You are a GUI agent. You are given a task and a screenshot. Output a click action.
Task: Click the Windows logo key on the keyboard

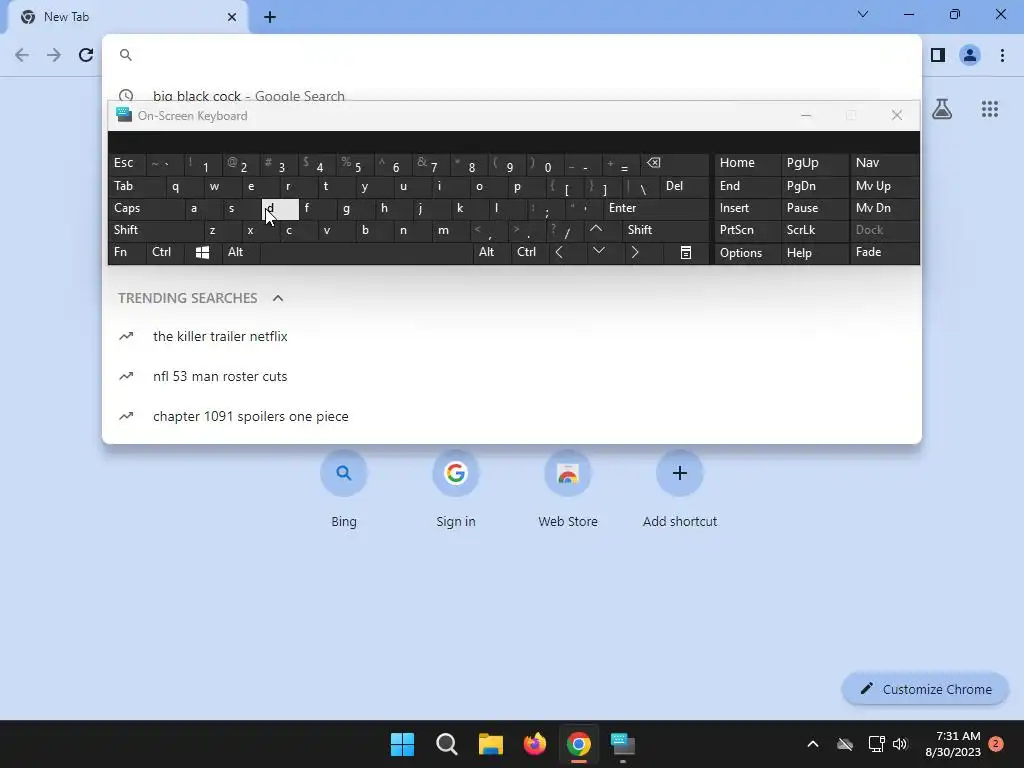pyautogui.click(x=202, y=252)
